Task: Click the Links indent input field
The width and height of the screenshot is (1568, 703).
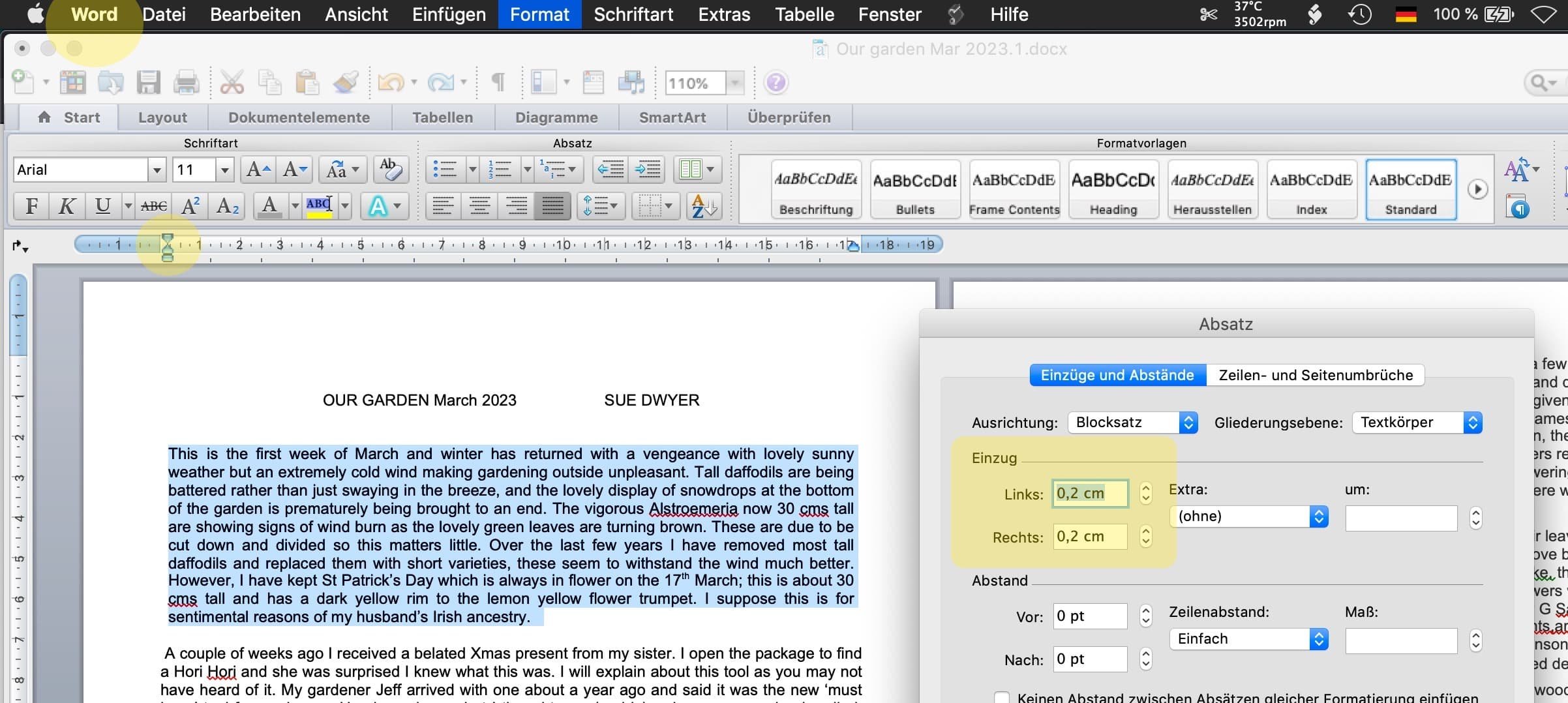Action: [1089, 494]
